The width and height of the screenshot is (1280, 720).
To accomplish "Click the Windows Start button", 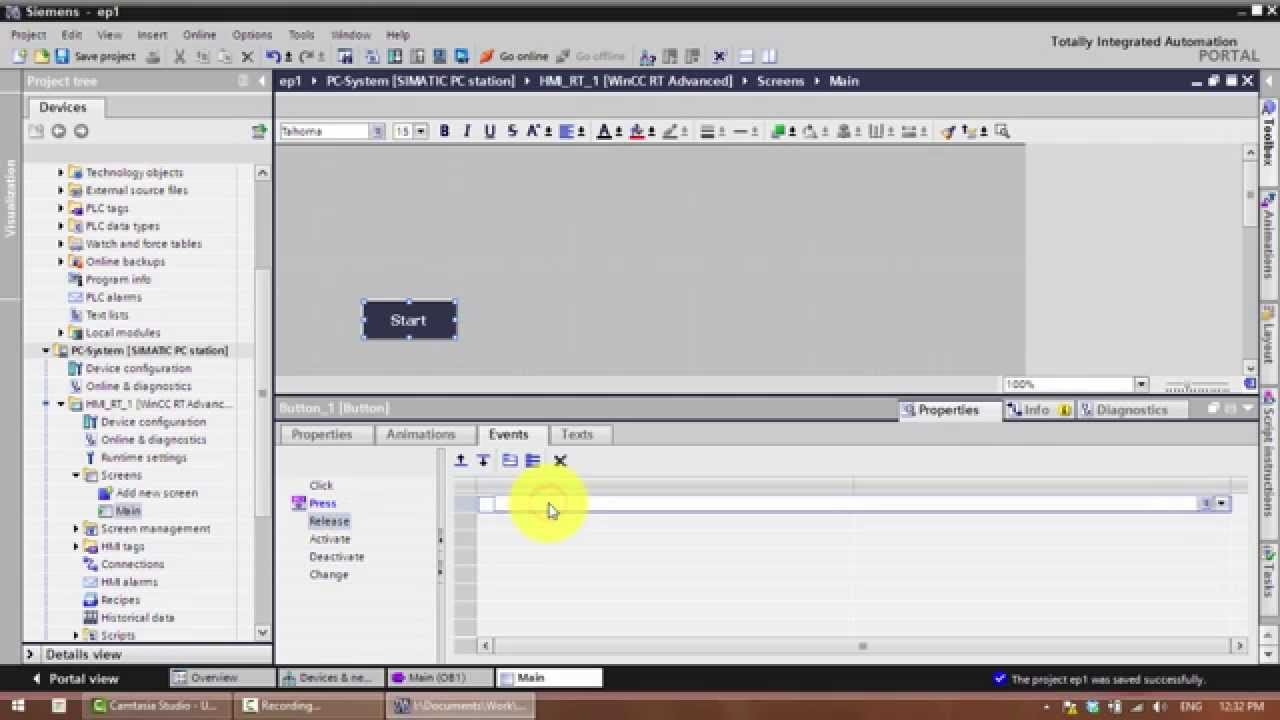I will click(x=18, y=705).
